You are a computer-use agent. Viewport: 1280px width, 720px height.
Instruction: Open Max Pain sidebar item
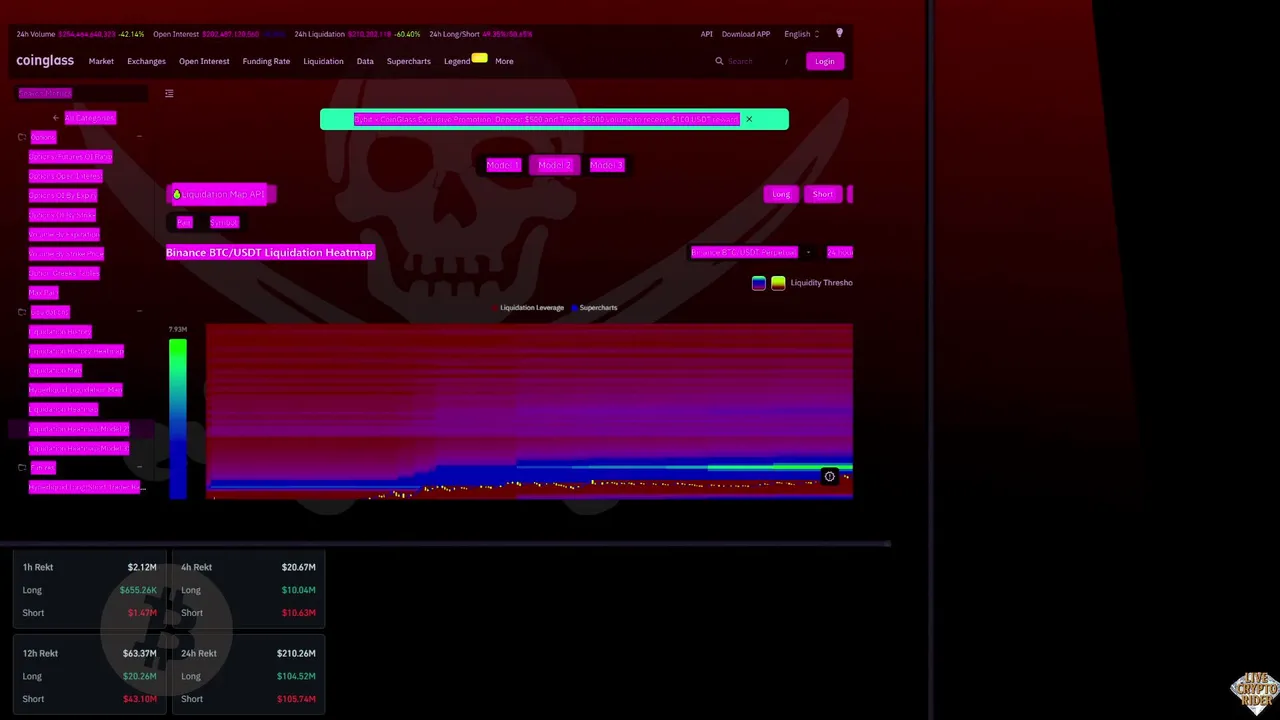(x=43, y=292)
